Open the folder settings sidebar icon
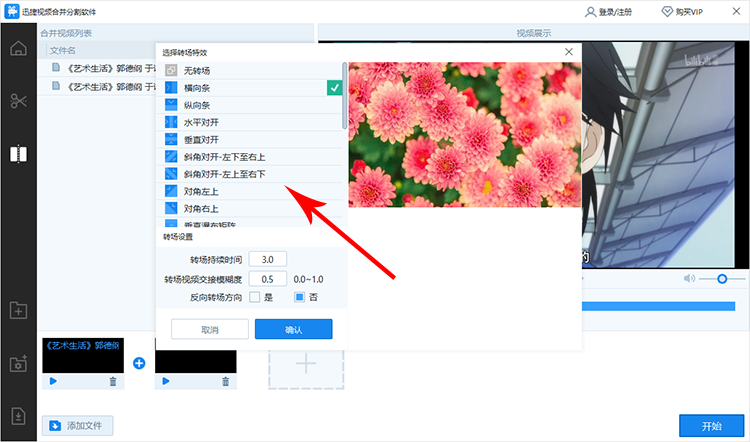 [x=18, y=364]
